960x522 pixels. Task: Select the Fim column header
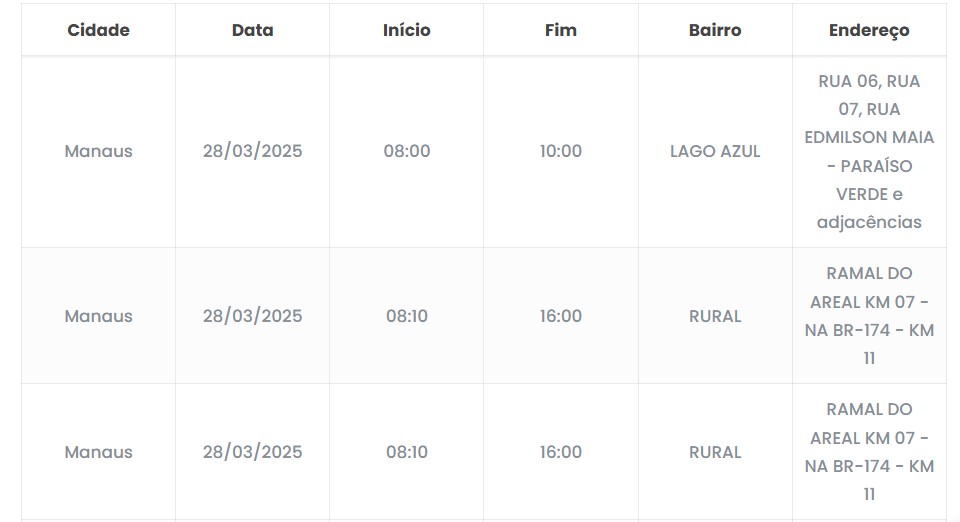click(x=561, y=30)
